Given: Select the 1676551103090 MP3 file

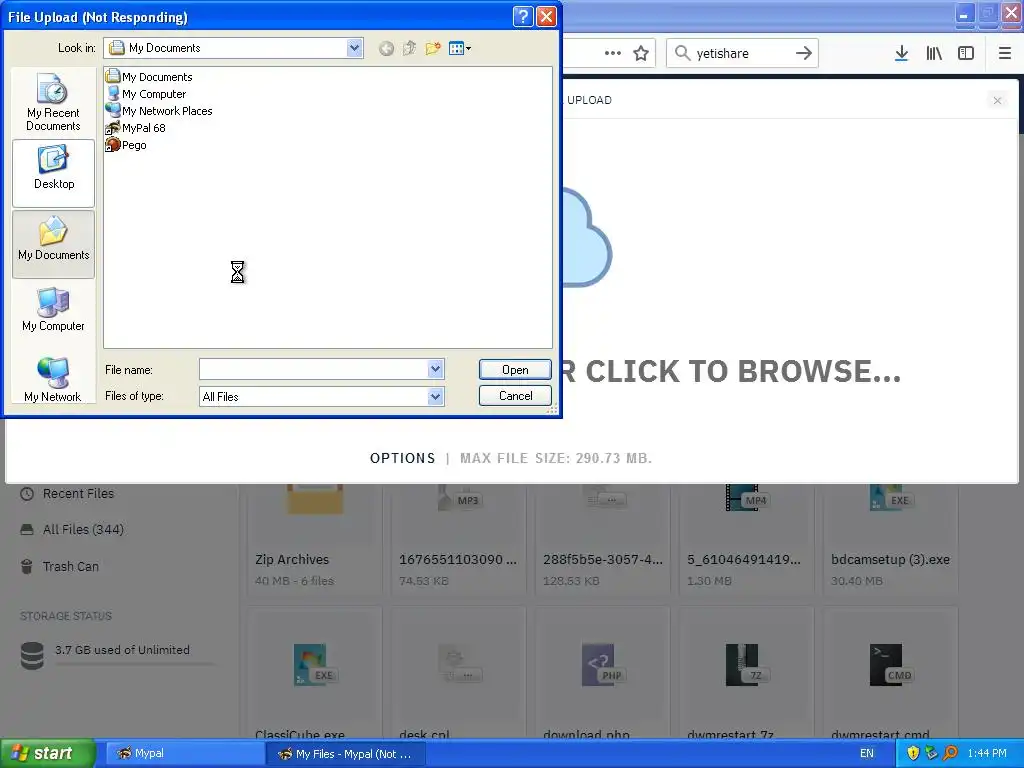Looking at the screenshot, I should coord(458,539).
